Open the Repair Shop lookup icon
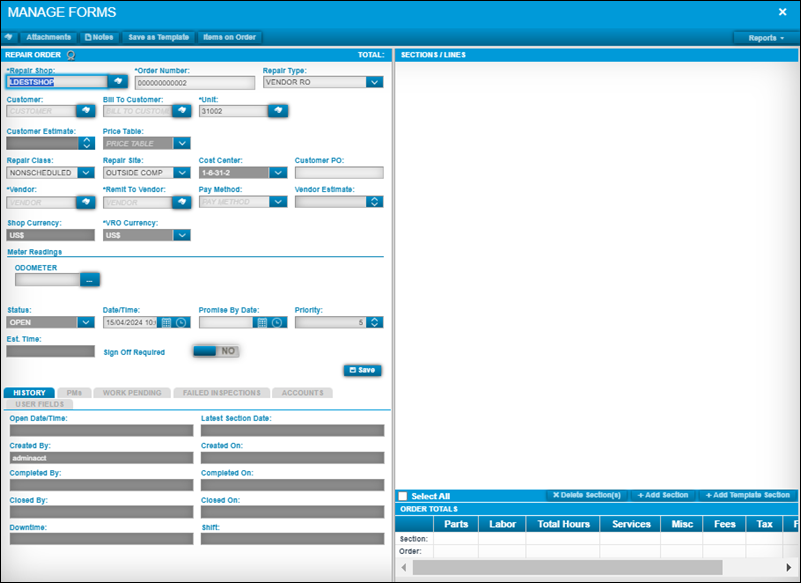This screenshot has height=583, width=801. 118,81
